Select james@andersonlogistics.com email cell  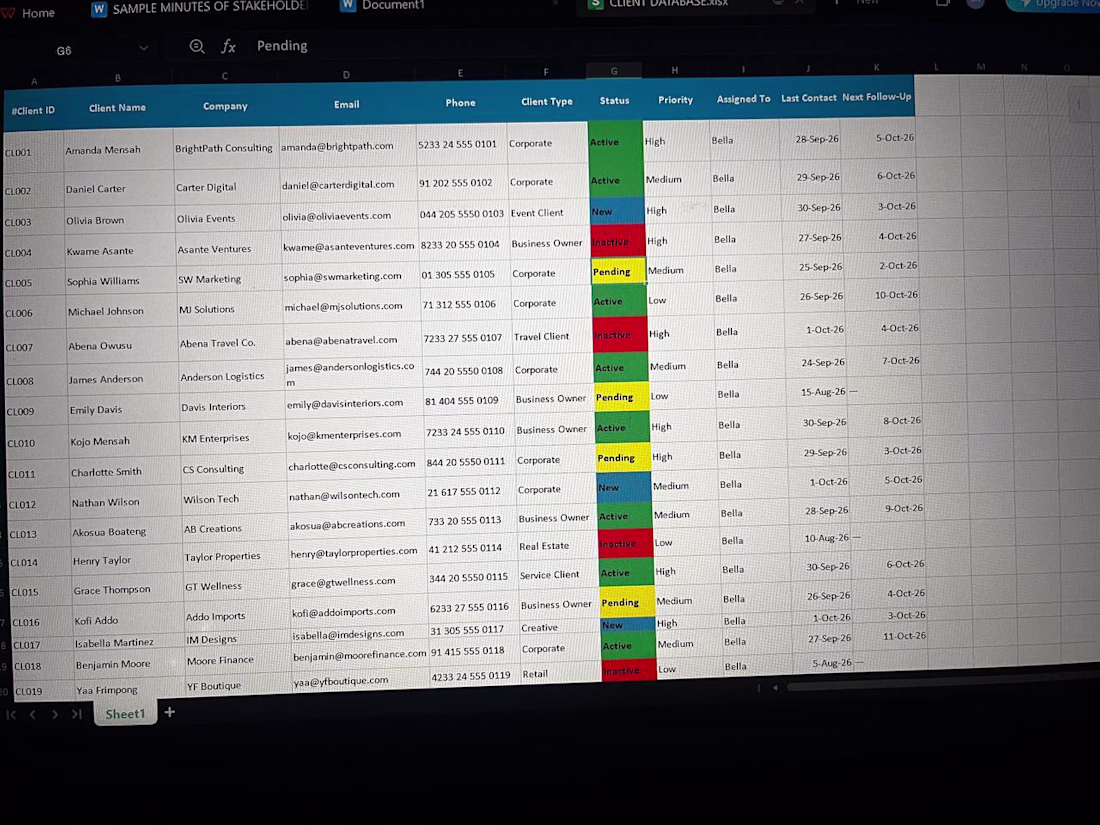pos(353,374)
